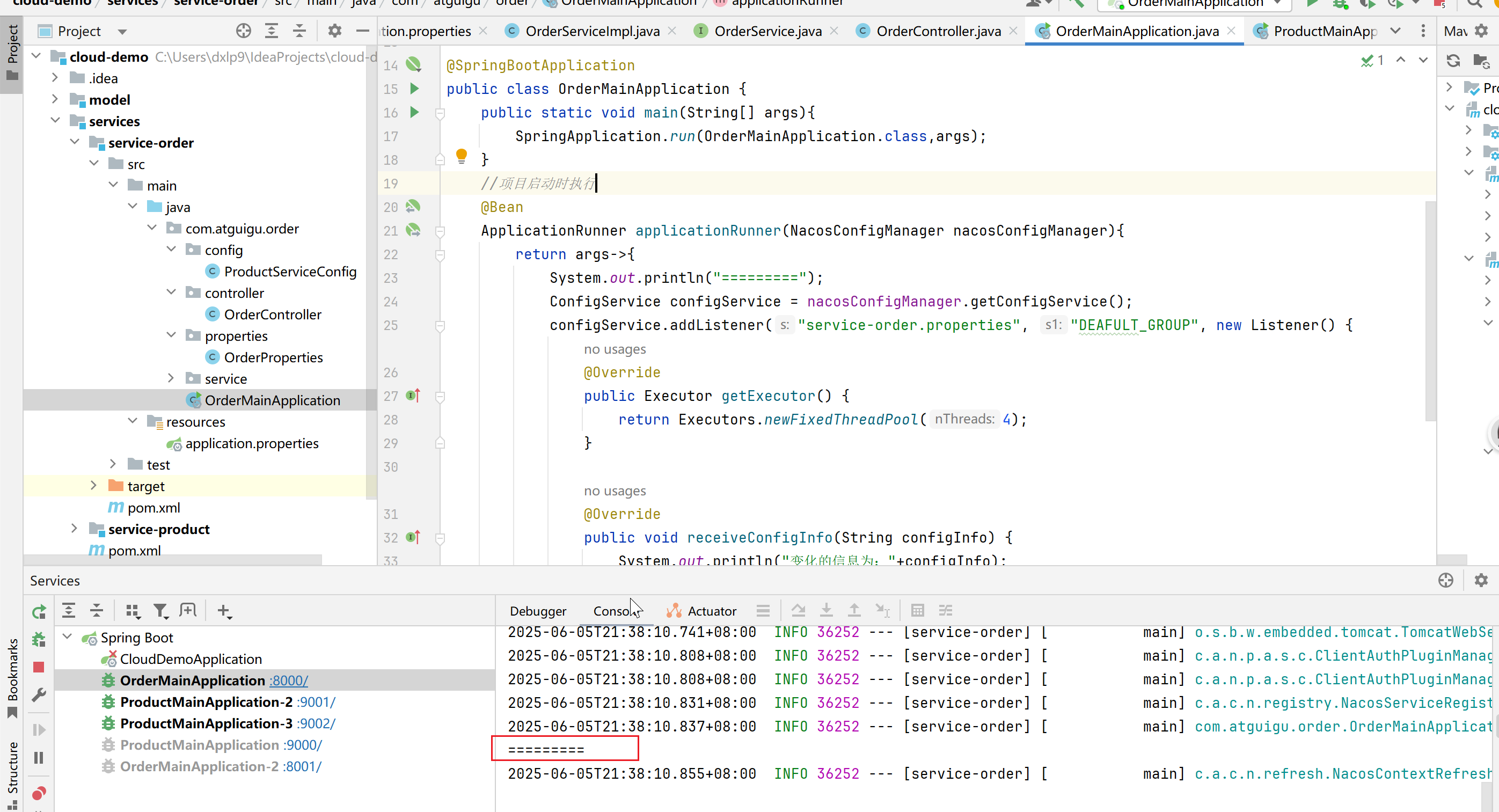Screen dimensions: 1499x812
Task: Click Collapse All icon in Project panel
Action: point(299,31)
